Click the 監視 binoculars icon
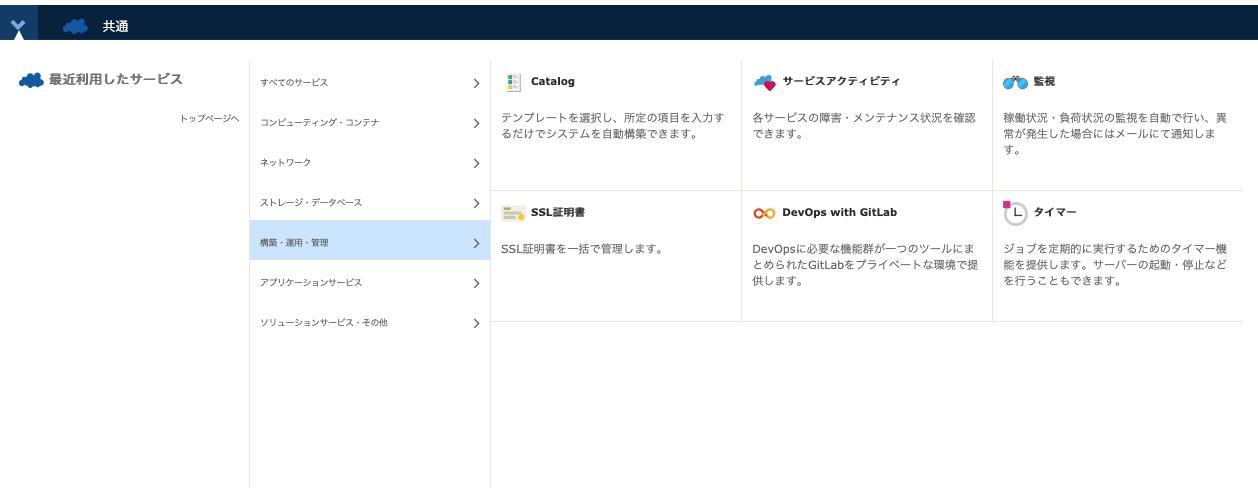This screenshot has height=488, width=1258. 1015,82
